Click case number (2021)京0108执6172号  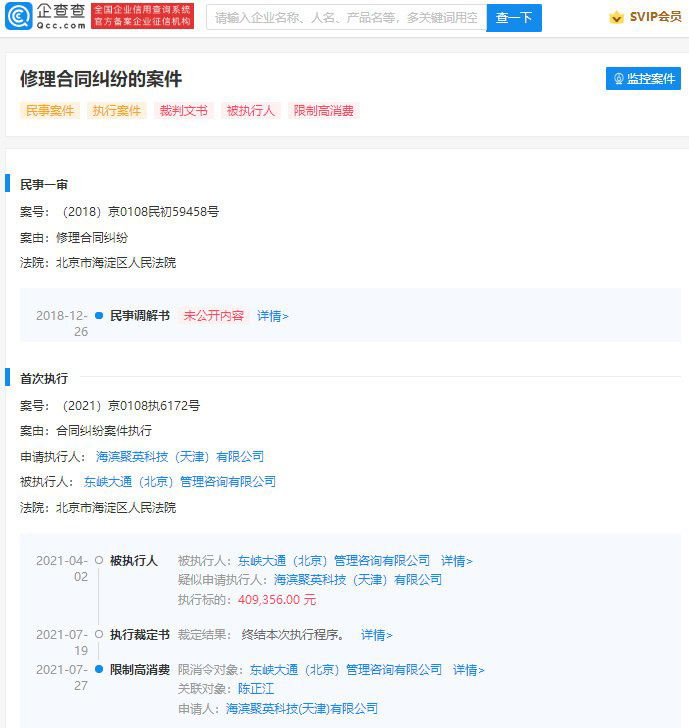tap(131, 406)
